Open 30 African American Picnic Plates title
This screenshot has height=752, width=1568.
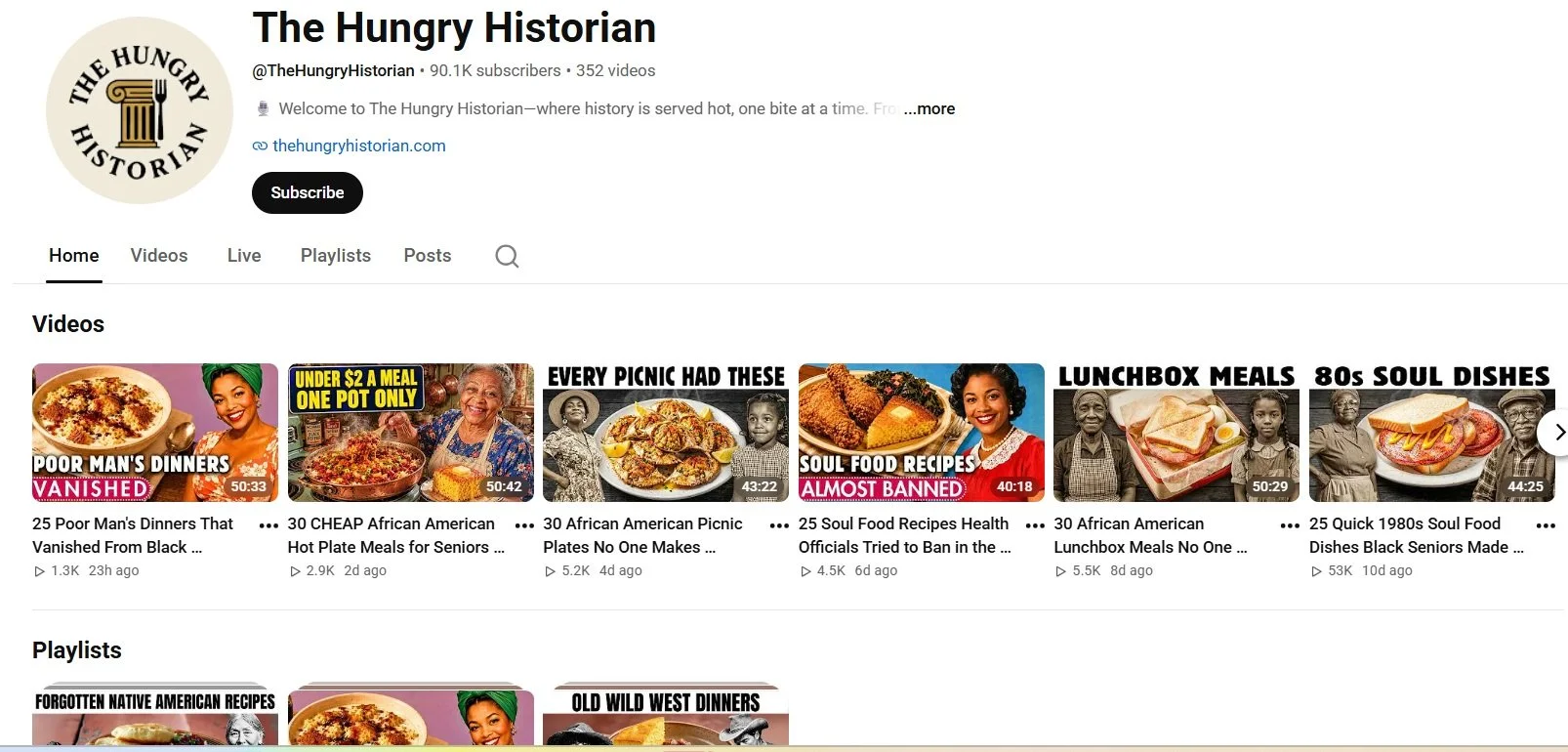pos(642,535)
